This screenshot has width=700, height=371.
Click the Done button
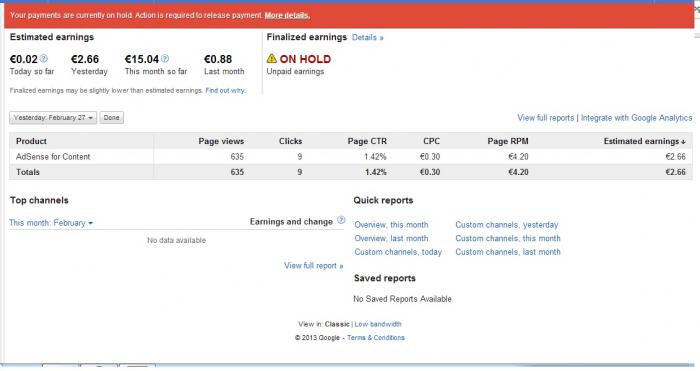112,117
